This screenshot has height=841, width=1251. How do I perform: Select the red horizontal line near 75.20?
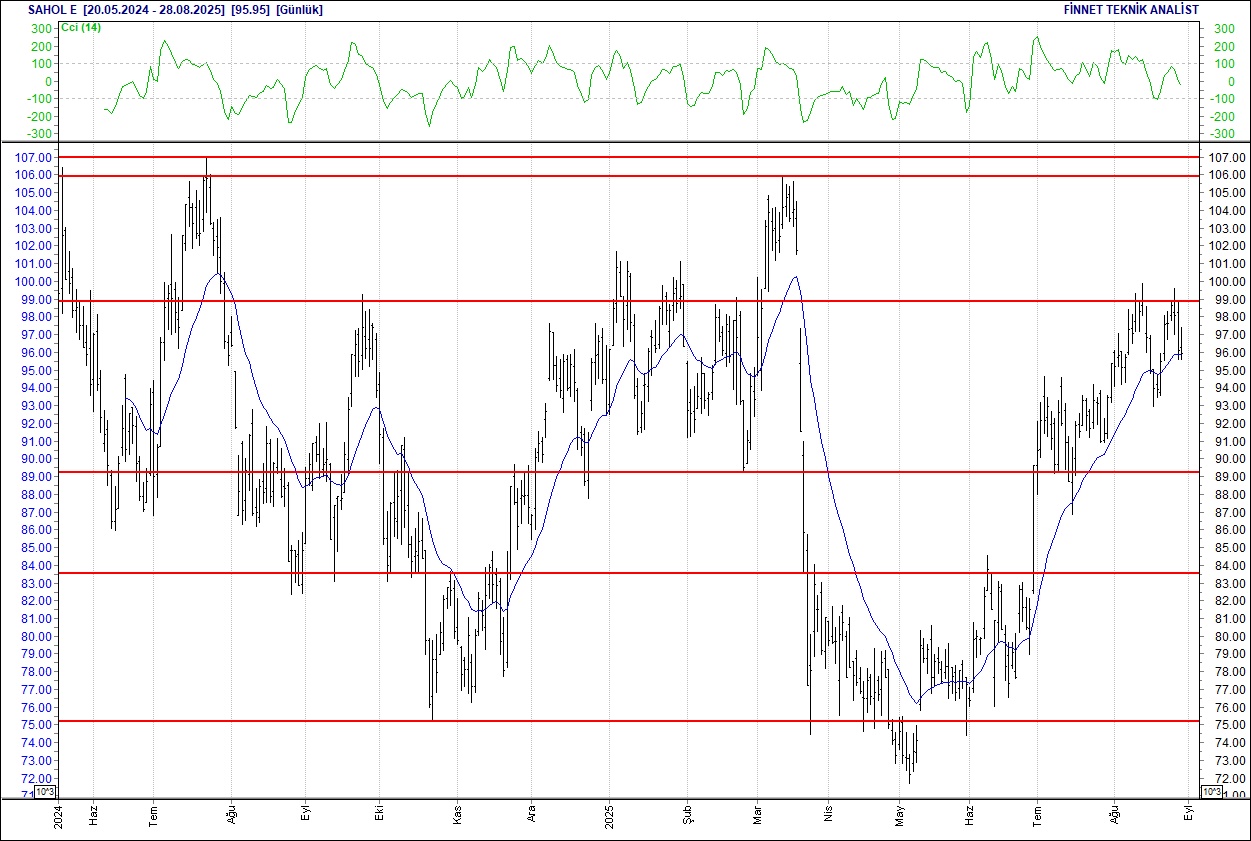click(629, 720)
